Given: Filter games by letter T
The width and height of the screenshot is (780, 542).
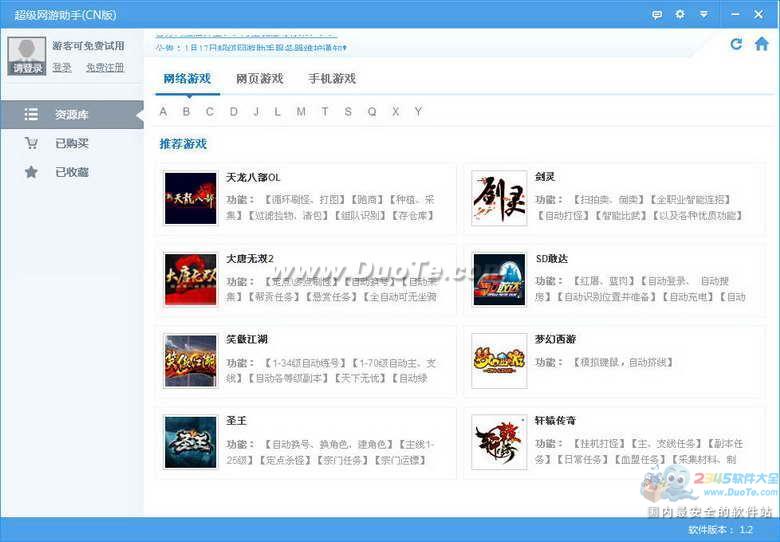Looking at the screenshot, I should pyautogui.click(x=325, y=112).
